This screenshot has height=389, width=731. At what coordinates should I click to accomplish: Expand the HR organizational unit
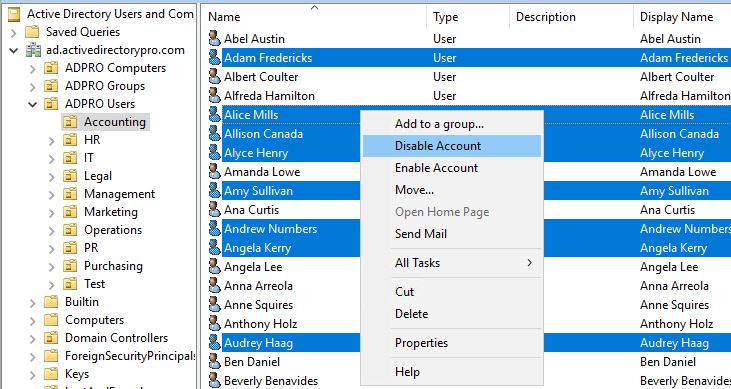[x=52, y=140]
